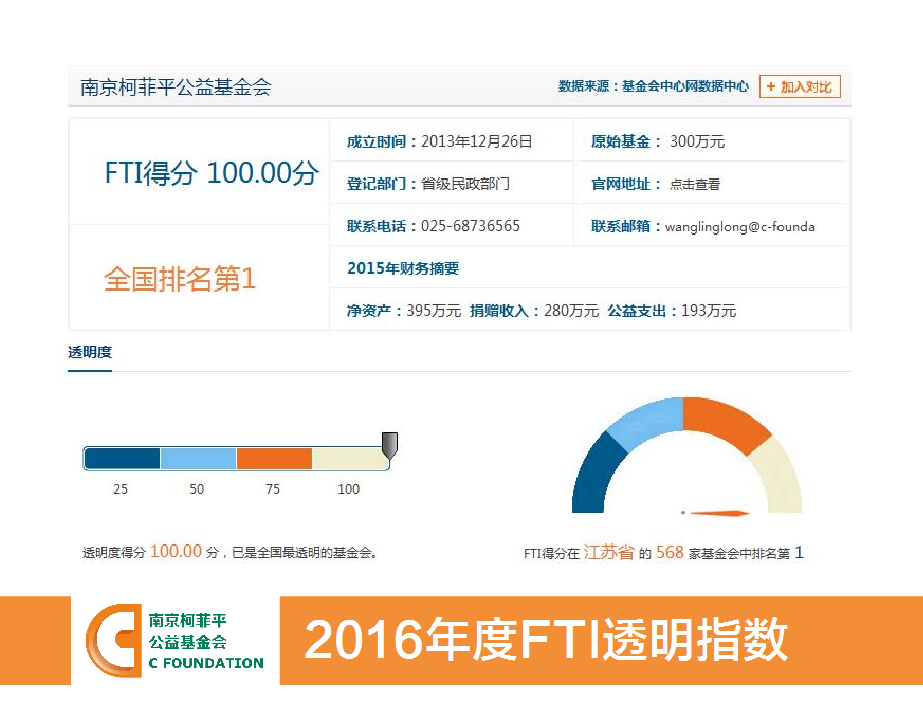Viewport: 923px width, 713px height.
Task: Click the orange segment of the score bar
Action: coord(274,458)
